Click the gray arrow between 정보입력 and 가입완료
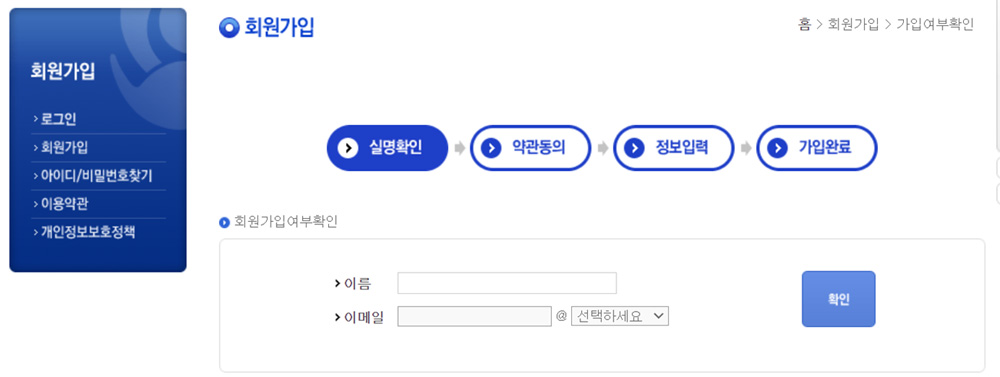1000x377 pixels. click(x=746, y=148)
